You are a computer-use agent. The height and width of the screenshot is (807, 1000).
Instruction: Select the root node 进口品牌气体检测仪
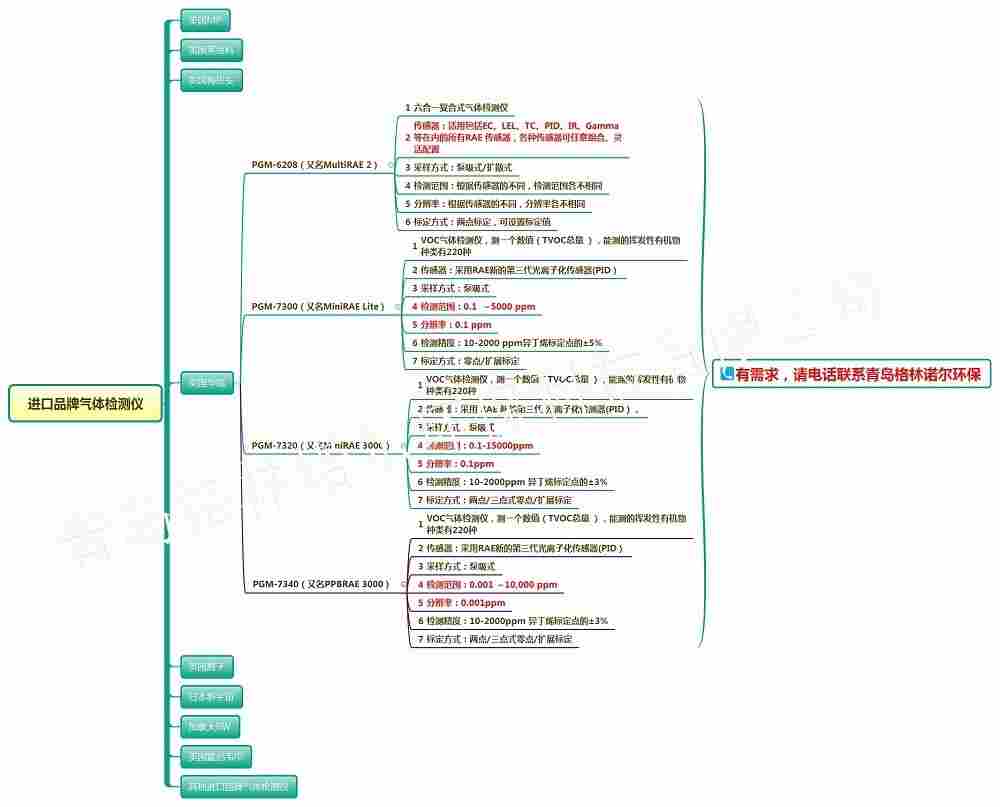point(85,404)
